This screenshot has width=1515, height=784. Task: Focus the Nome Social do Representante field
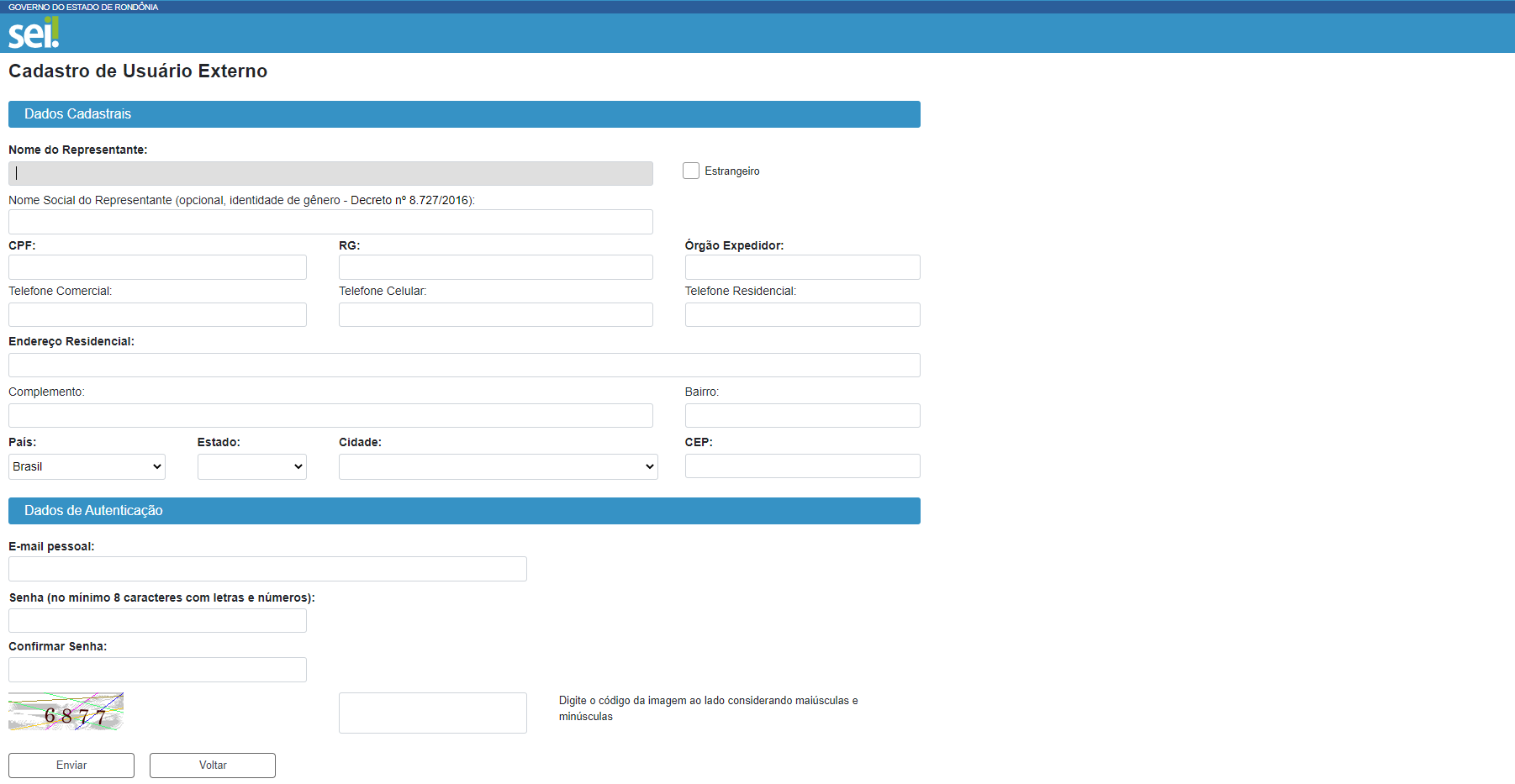330,221
